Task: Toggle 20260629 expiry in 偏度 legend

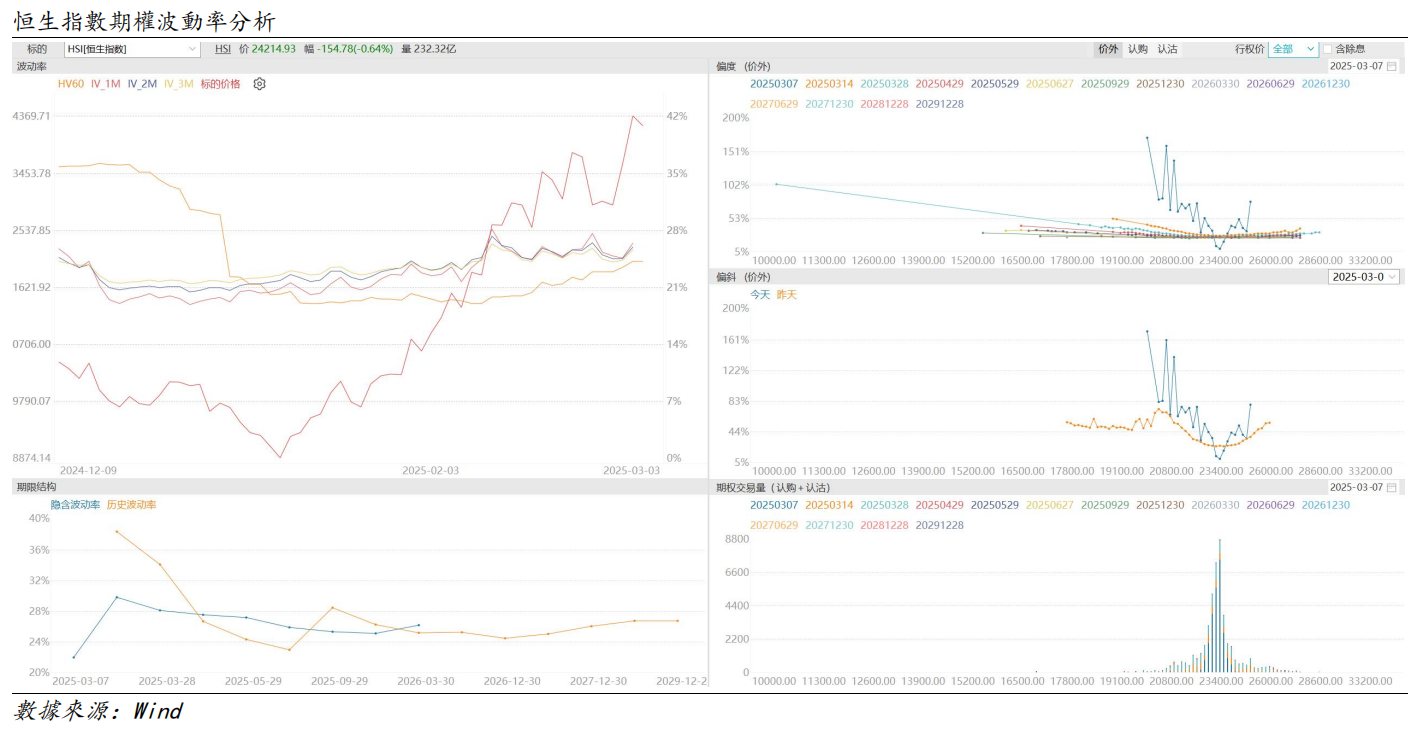Action: (1271, 84)
